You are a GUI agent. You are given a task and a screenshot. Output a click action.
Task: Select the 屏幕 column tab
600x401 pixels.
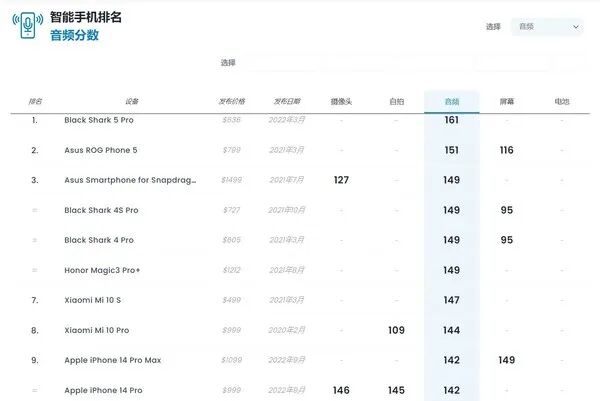click(507, 101)
